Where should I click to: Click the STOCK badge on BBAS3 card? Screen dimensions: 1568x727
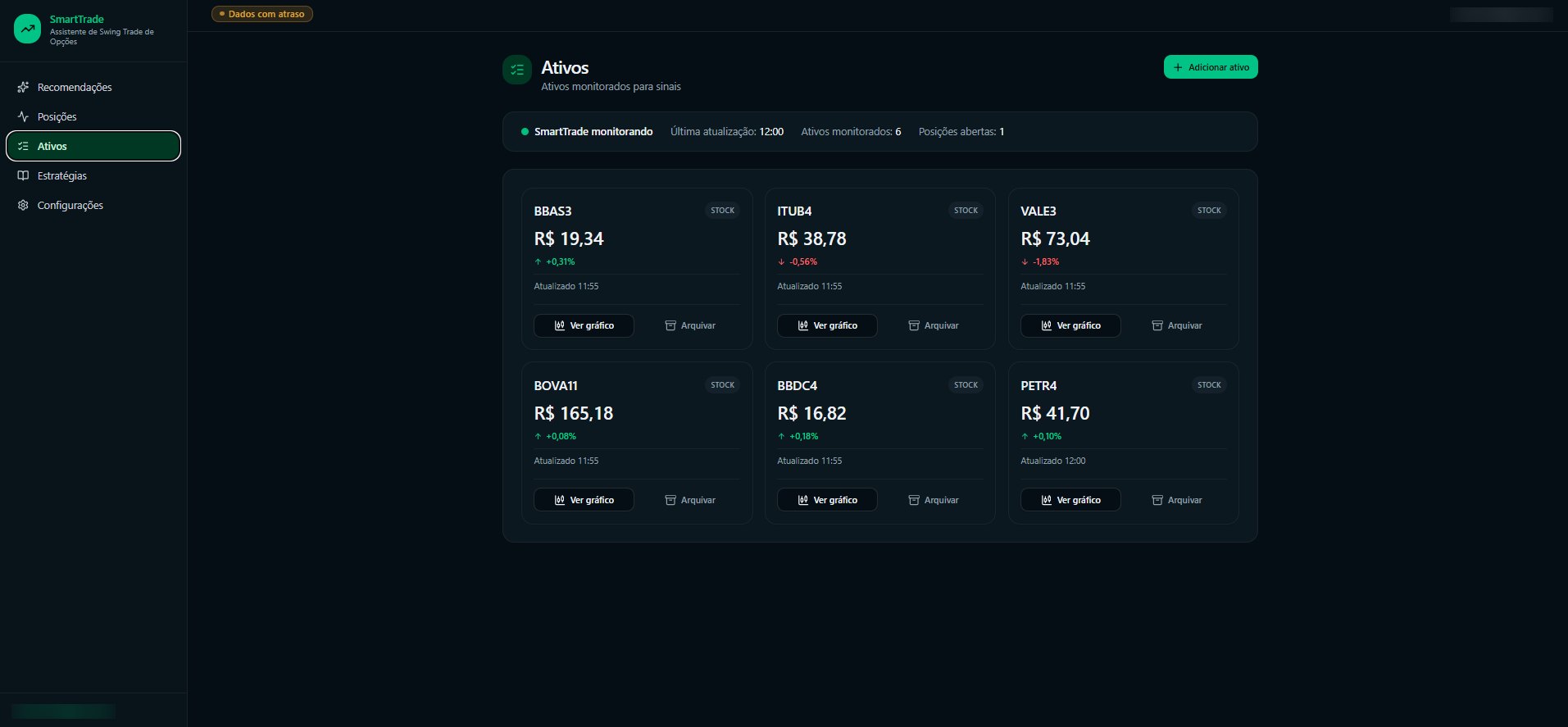(x=723, y=211)
